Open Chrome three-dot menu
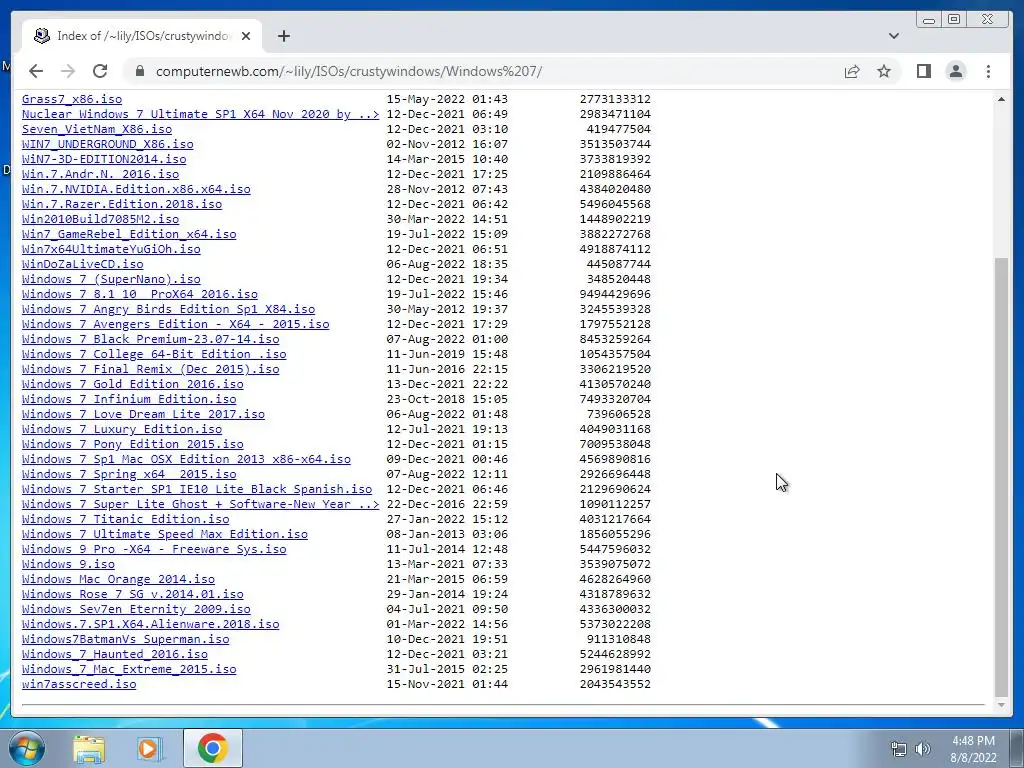Screen dimensions: 1024x768 point(988,71)
